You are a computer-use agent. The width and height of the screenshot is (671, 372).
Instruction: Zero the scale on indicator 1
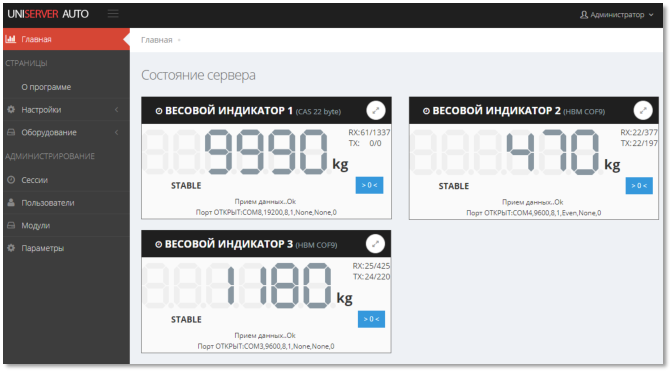[369, 185]
